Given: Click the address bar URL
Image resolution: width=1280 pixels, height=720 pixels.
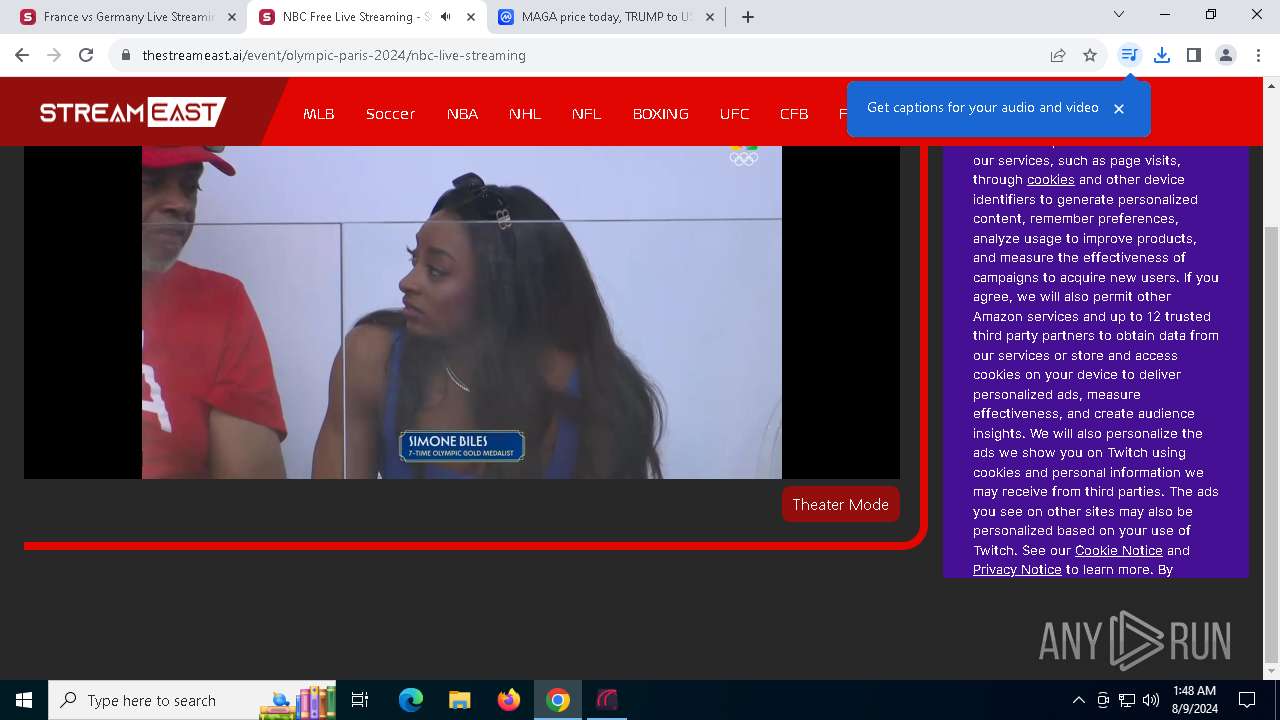Looking at the screenshot, I should point(334,55).
